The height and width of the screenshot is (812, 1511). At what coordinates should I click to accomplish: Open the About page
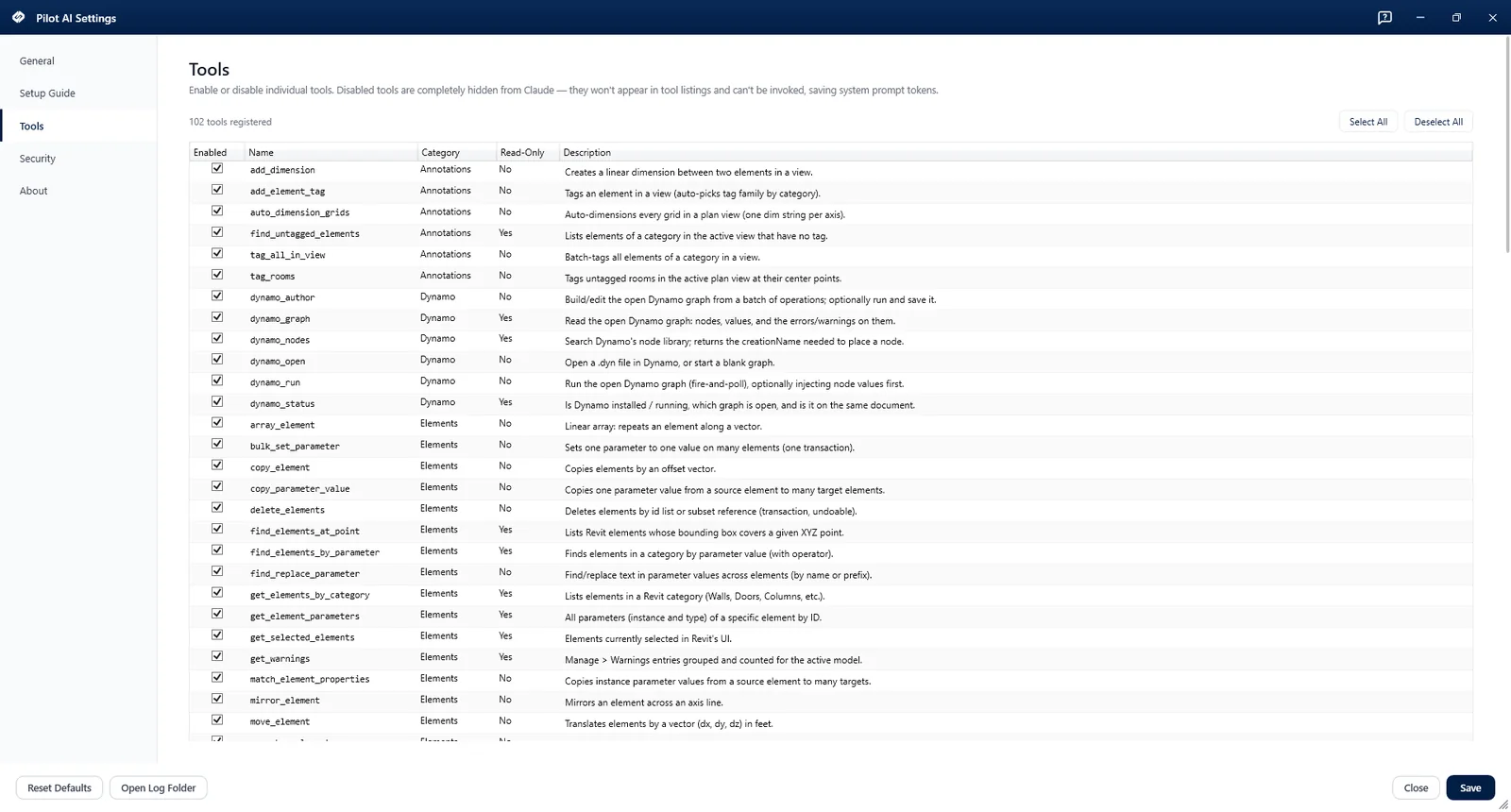click(x=78, y=191)
